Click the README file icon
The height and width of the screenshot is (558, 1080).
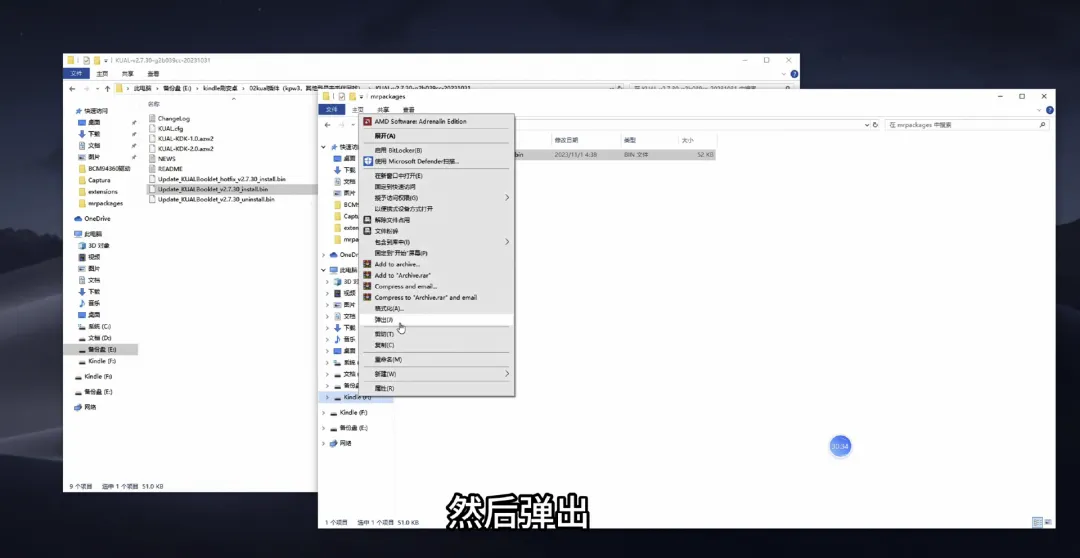click(152, 168)
